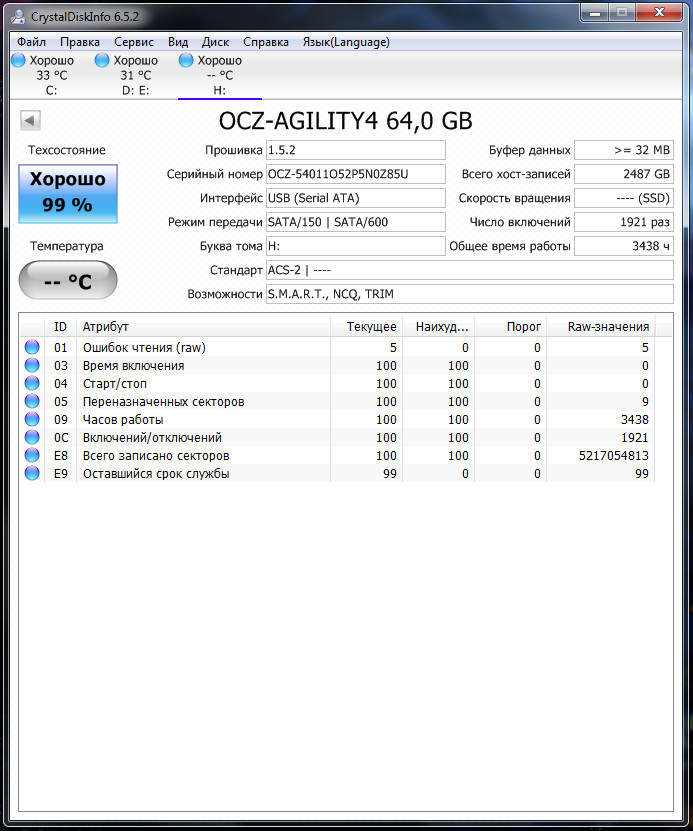Open the Справка menu
This screenshot has width=693, height=831.
coord(265,42)
